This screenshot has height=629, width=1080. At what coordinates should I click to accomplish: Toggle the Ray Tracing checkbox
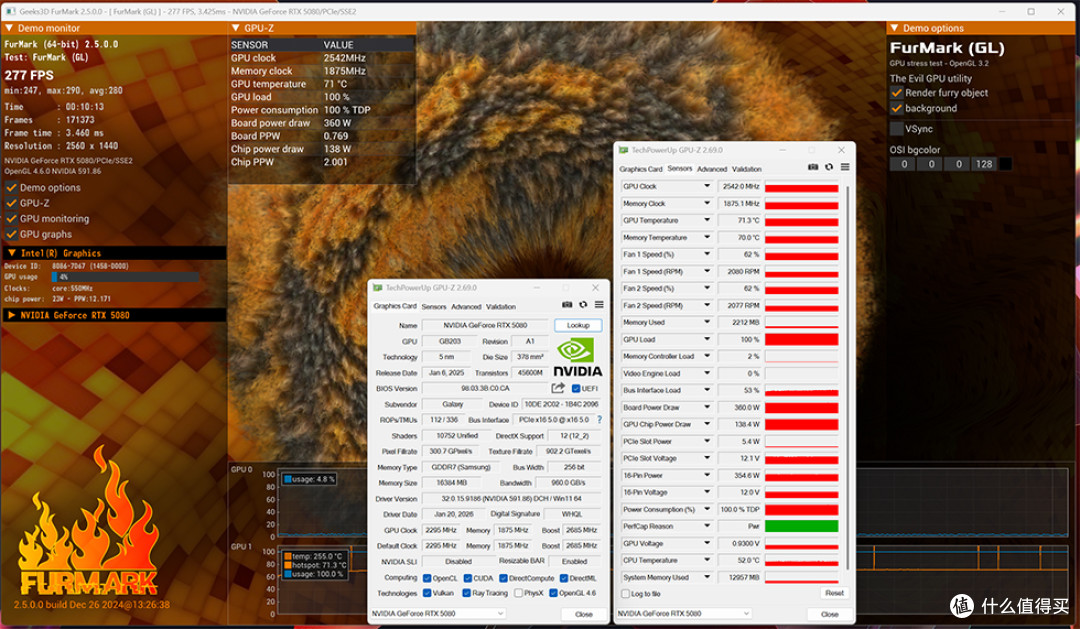(466, 593)
